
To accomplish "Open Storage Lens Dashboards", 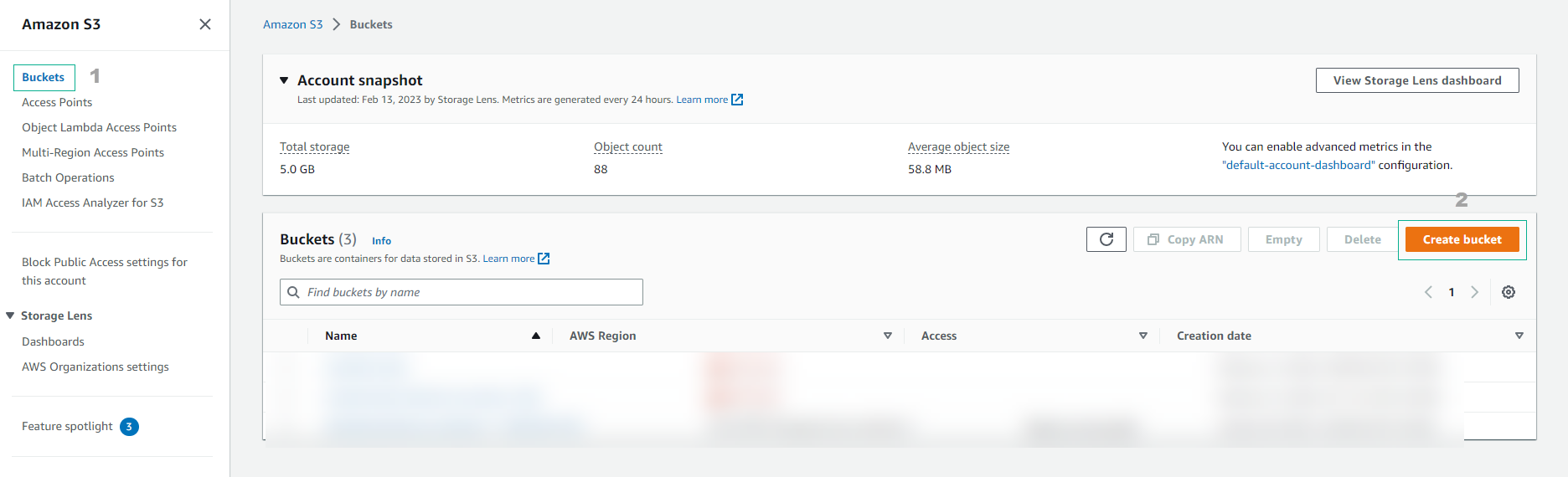I will 53,341.
